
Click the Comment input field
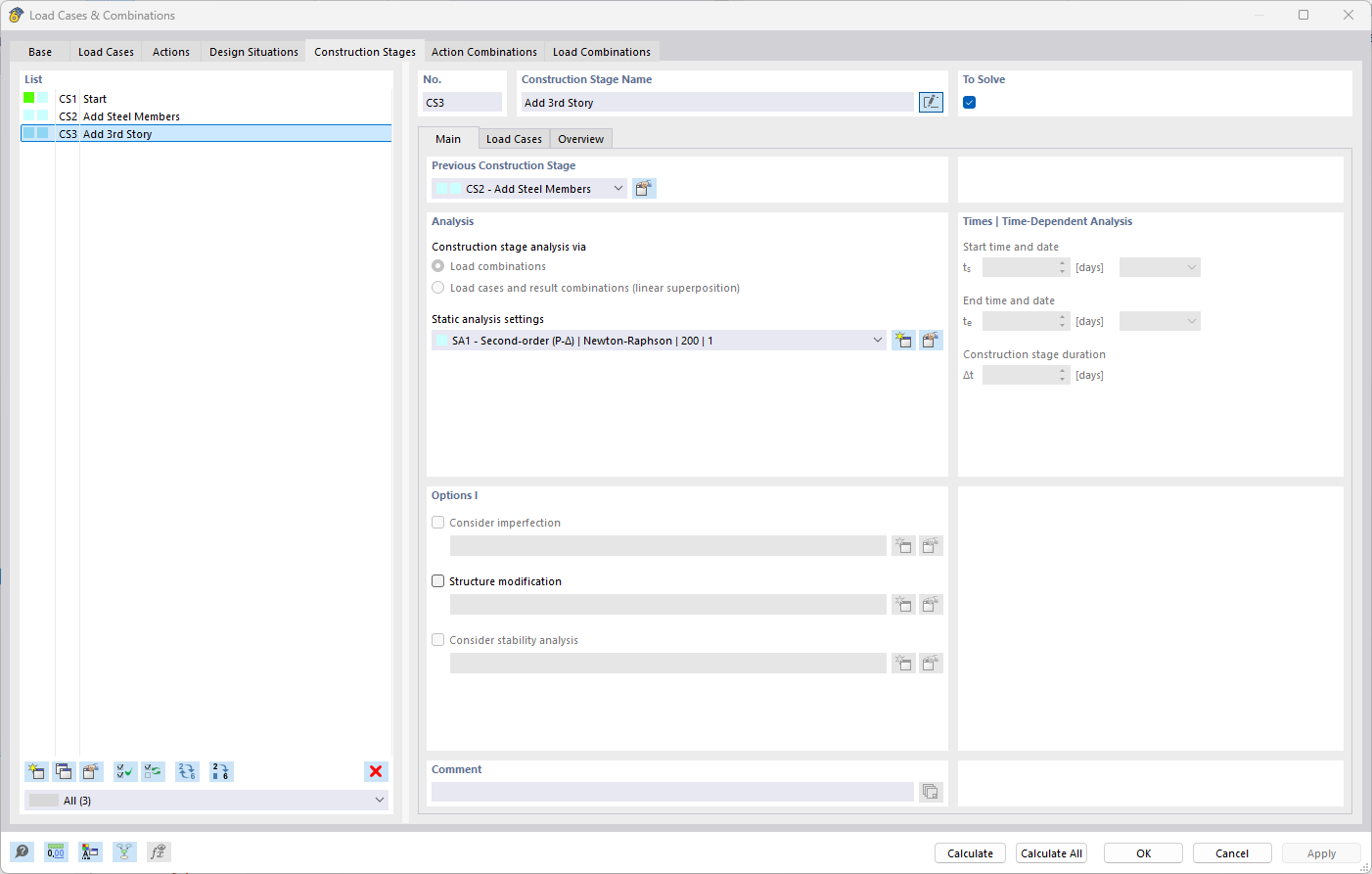[672, 791]
